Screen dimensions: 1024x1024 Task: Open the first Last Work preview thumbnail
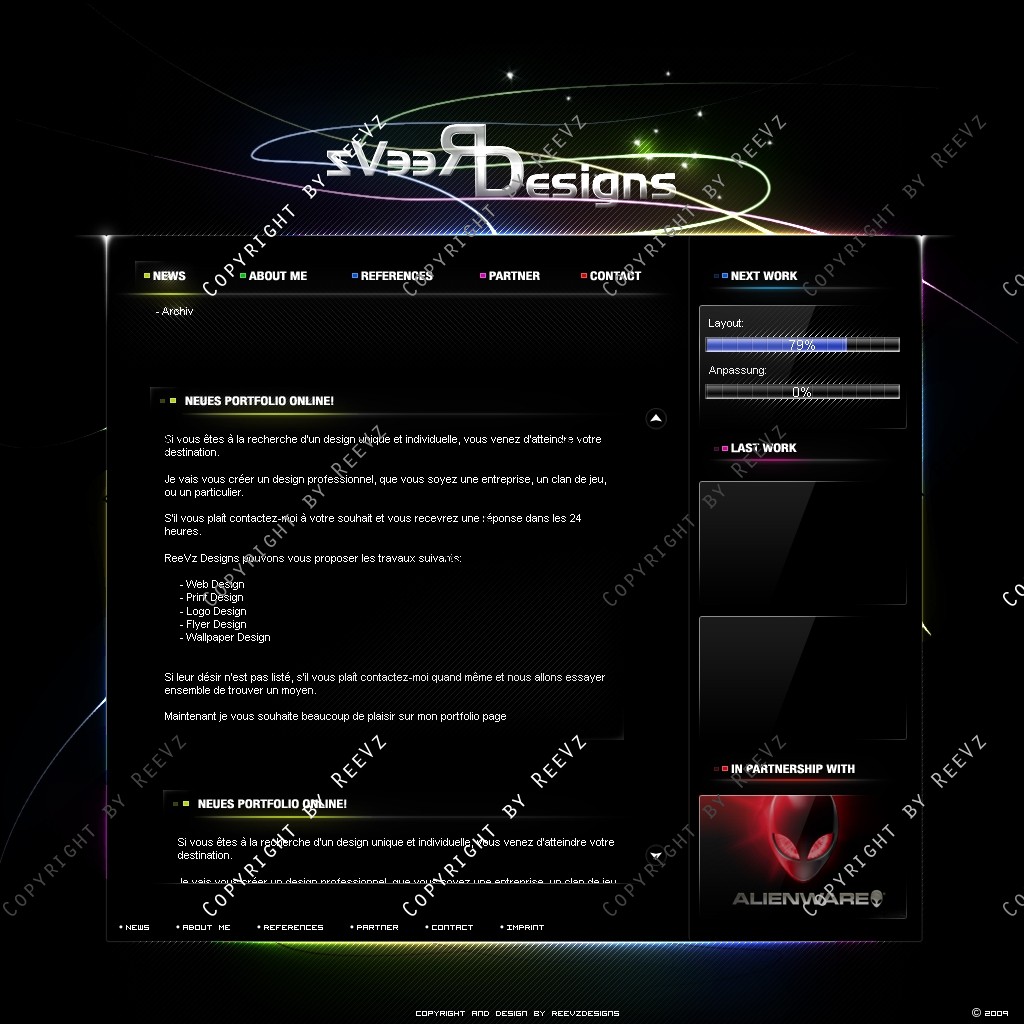coord(802,543)
